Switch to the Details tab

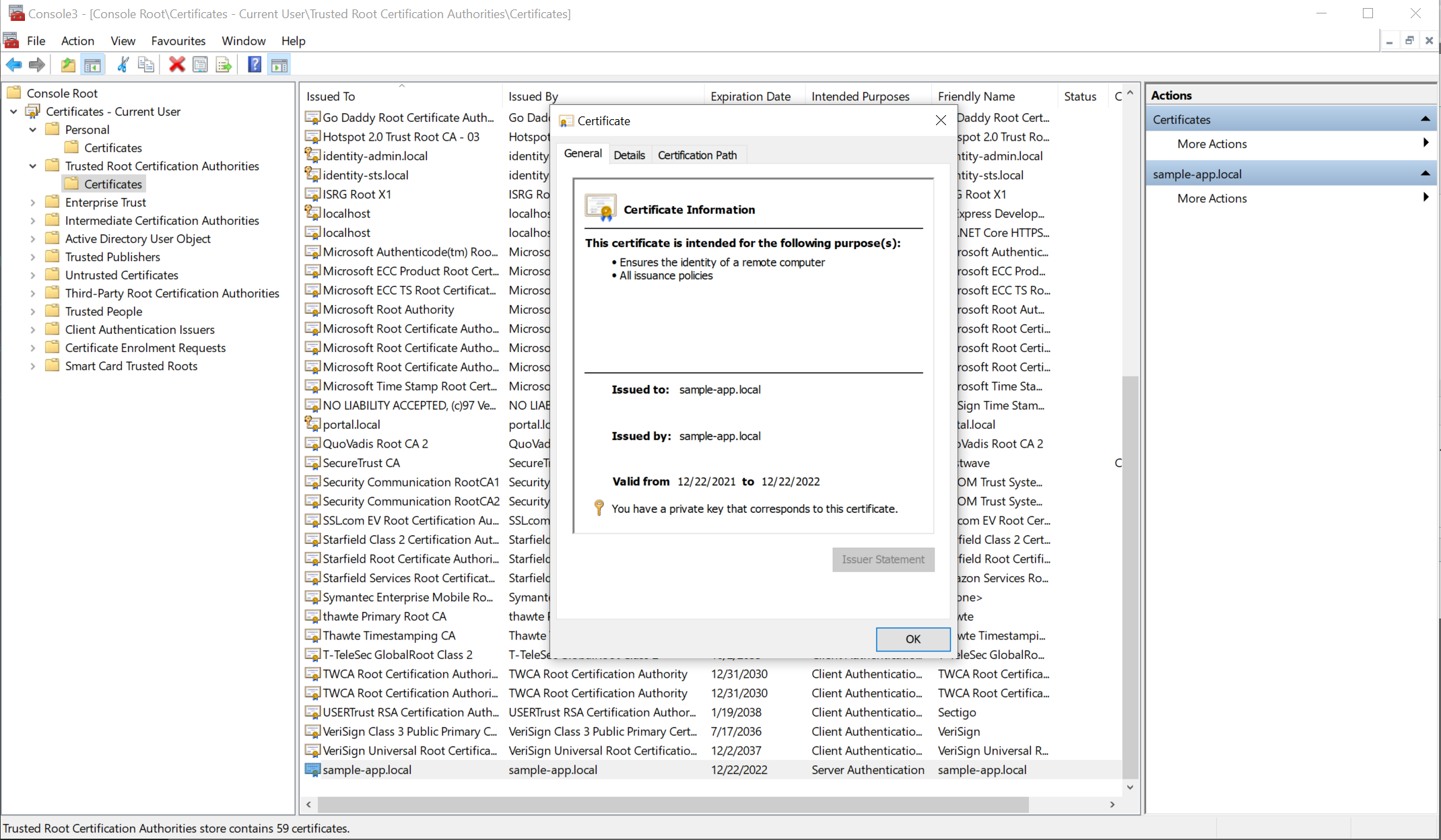coord(629,155)
